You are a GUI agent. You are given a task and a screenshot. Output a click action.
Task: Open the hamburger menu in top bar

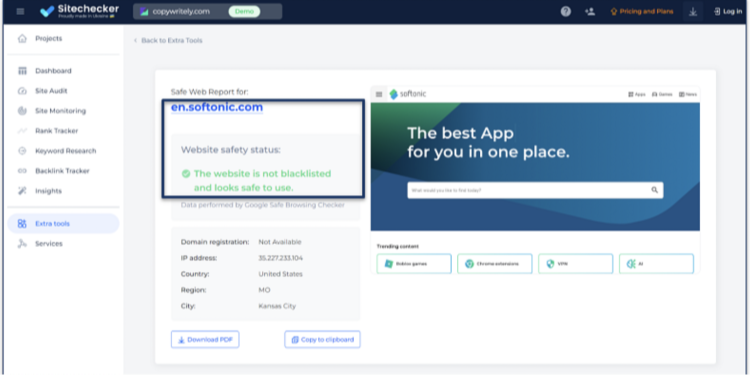coord(20,11)
